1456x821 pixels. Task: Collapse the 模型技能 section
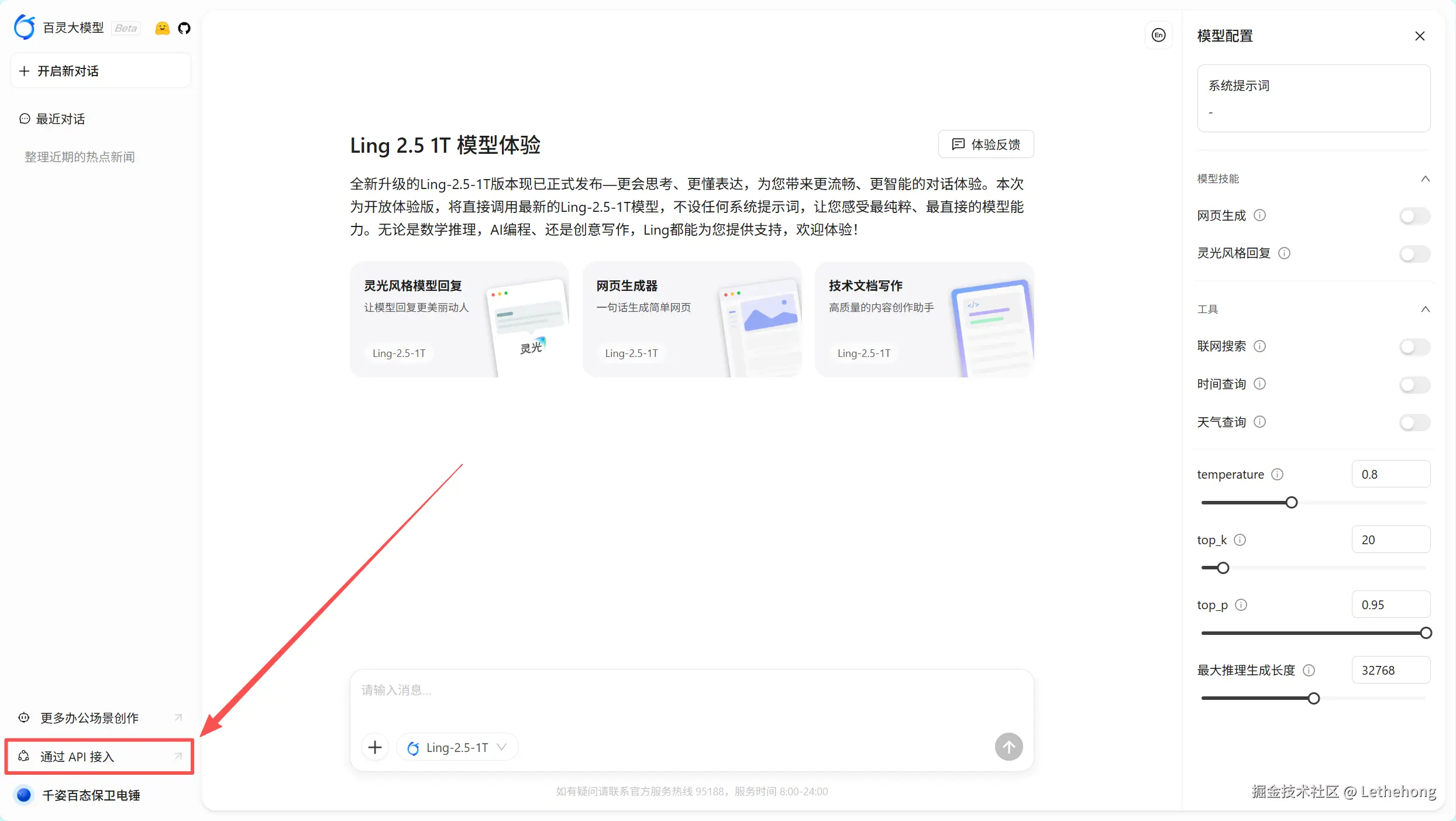pos(1425,179)
